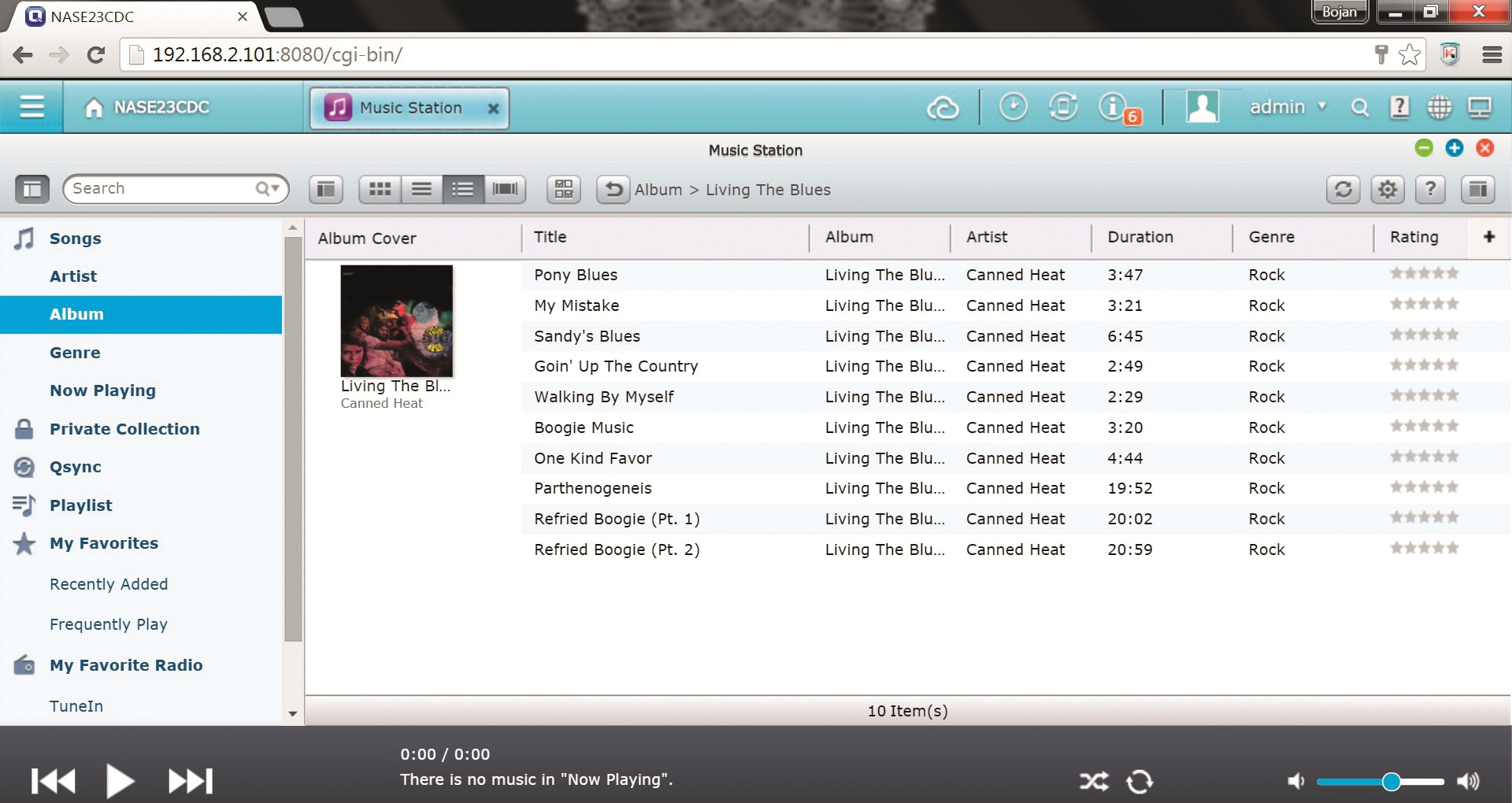Toggle the left sidebar panel button
The width and height of the screenshot is (1512, 803).
[32, 189]
